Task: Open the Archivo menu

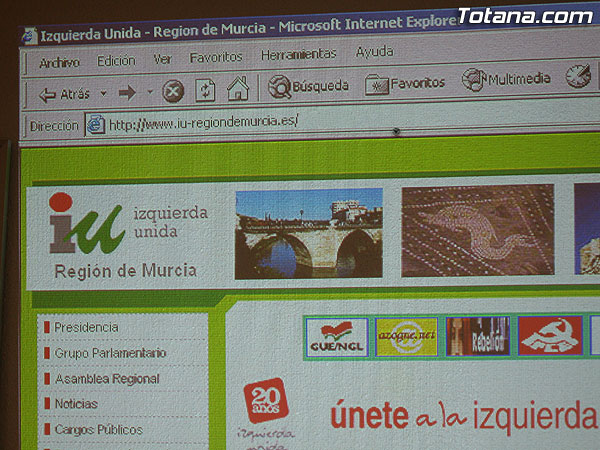Action: (59, 63)
